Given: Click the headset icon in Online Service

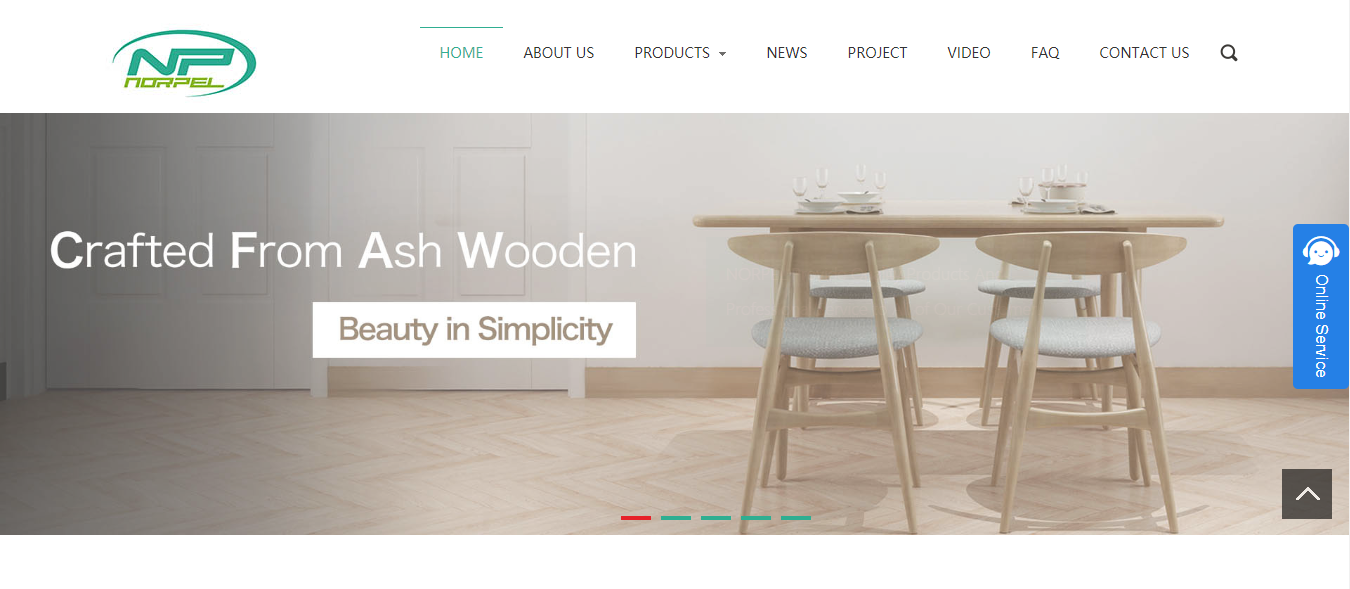Looking at the screenshot, I should click(1321, 250).
